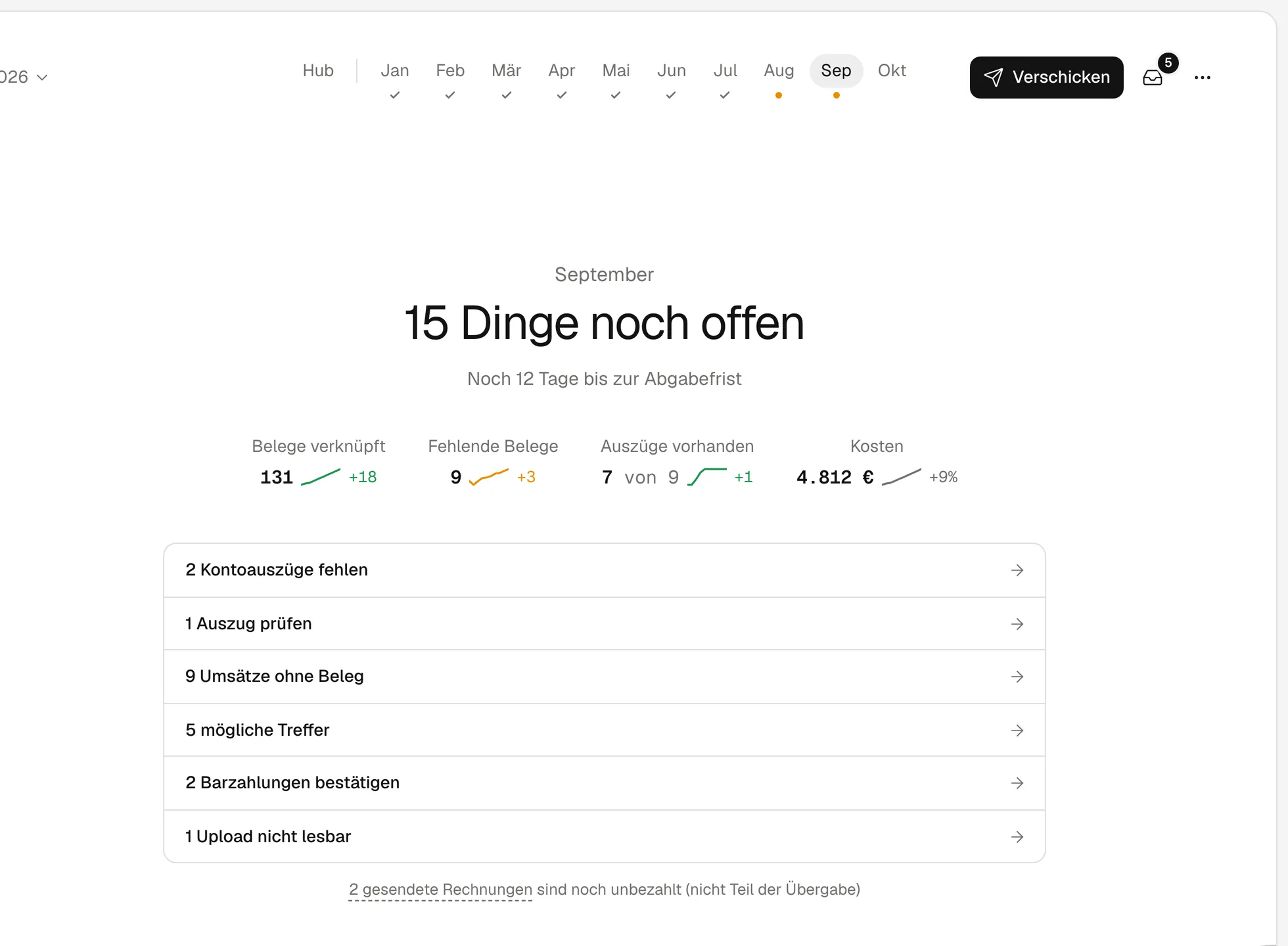The width and height of the screenshot is (1288, 946).
Task: Open the three-dot more options menu
Action: (1203, 78)
